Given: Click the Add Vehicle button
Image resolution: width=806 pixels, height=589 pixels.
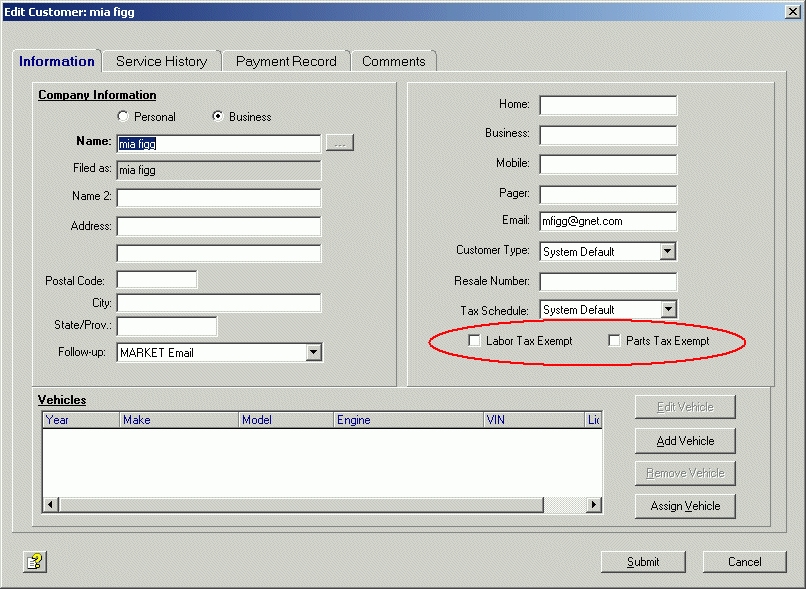Looking at the screenshot, I should pos(685,441).
